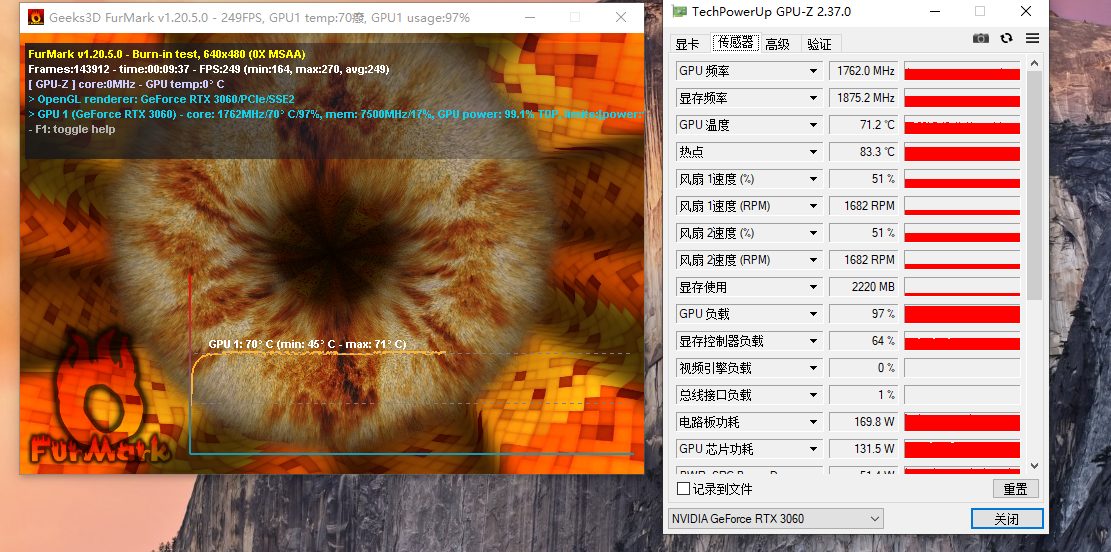The image size is (1111, 552).
Task: Switch to the 高级 tab
Action: pos(778,44)
